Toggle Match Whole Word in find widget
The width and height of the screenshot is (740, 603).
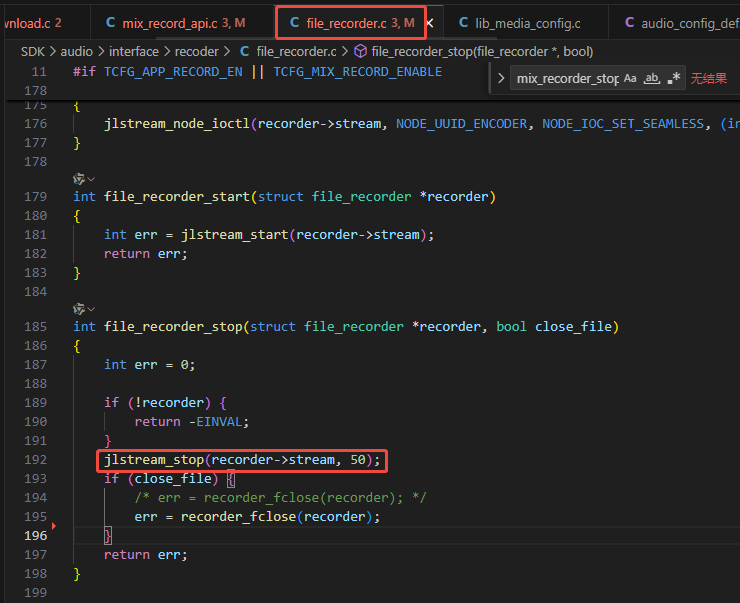(x=652, y=78)
